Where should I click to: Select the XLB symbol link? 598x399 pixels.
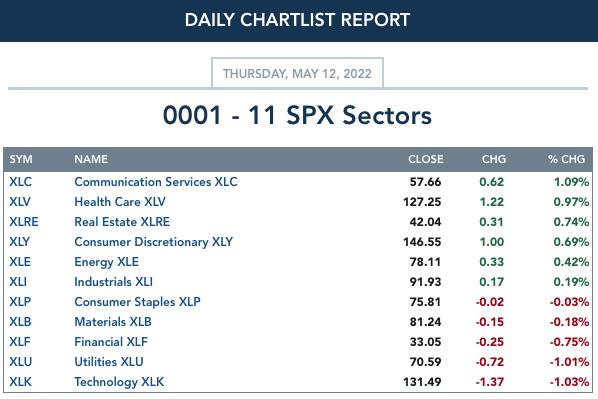coord(20,322)
